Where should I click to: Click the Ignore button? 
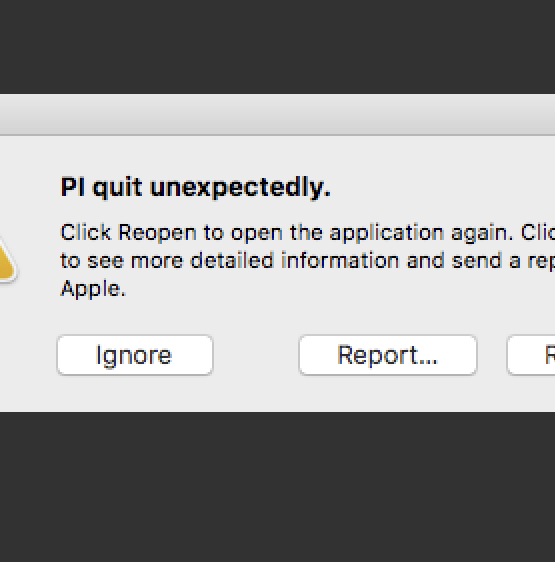pyautogui.click(x=135, y=355)
